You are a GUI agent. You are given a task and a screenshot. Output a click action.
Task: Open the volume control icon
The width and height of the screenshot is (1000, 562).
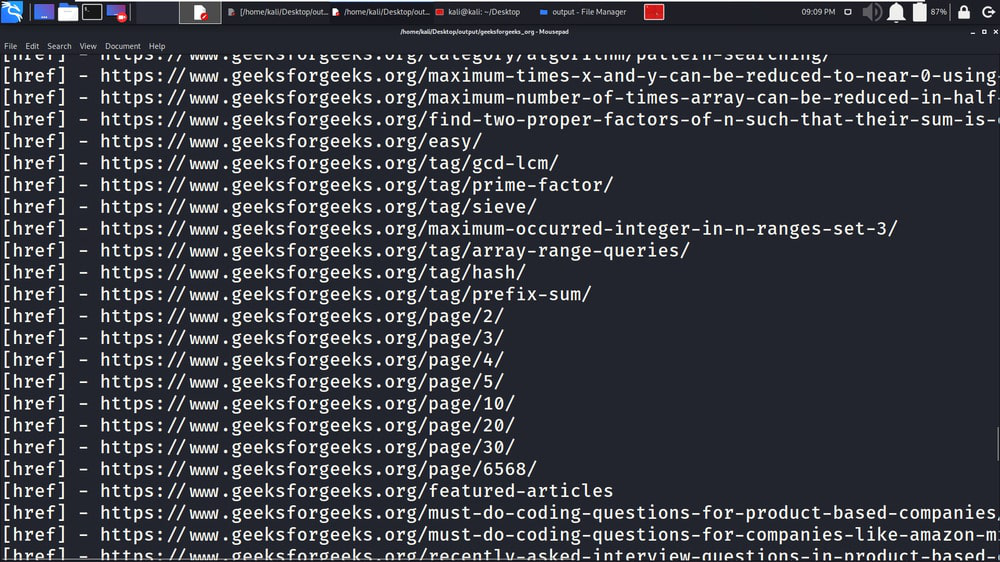pyautogui.click(x=872, y=12)
